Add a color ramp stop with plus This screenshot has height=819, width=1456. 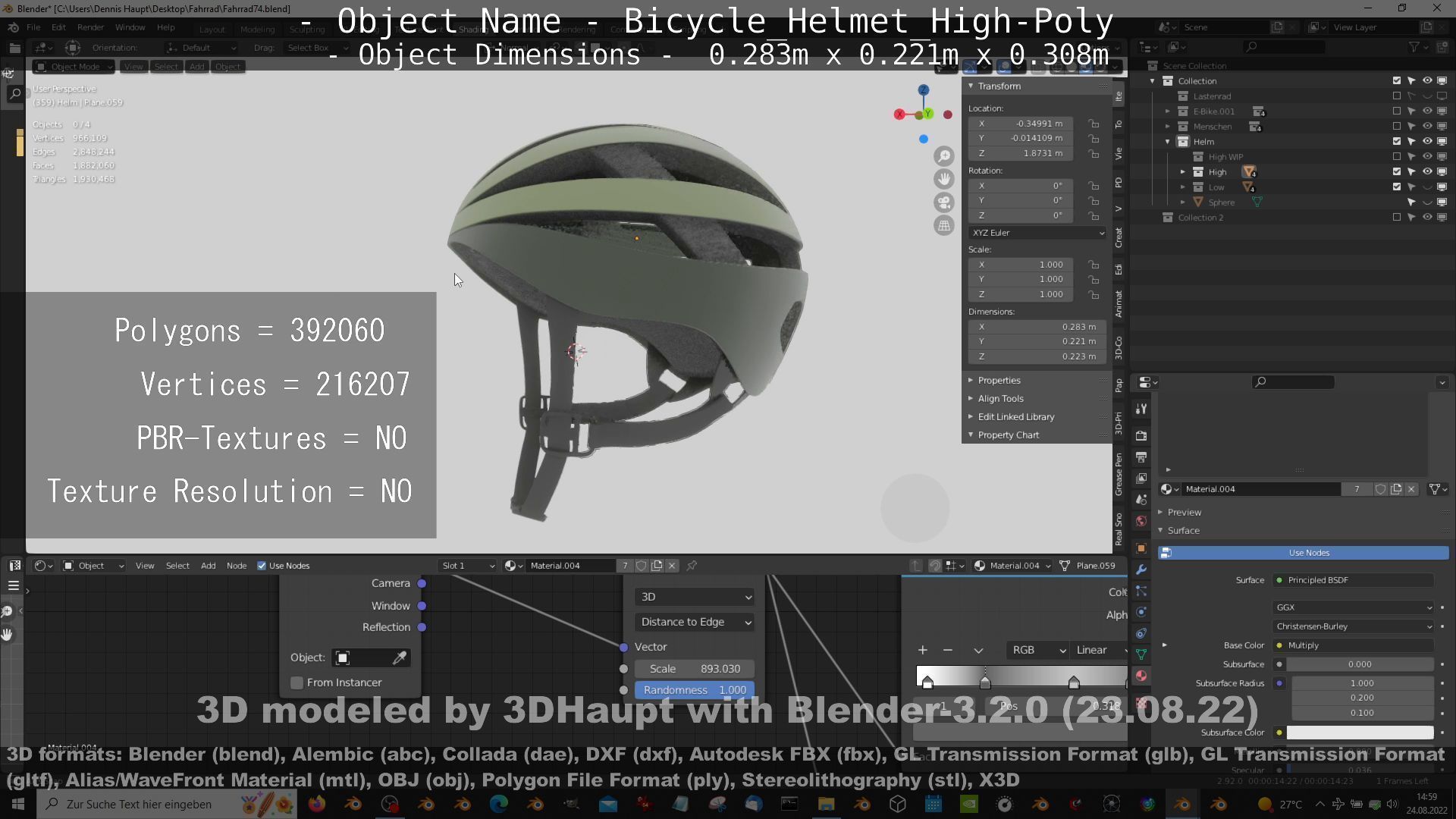coord(923,650)
